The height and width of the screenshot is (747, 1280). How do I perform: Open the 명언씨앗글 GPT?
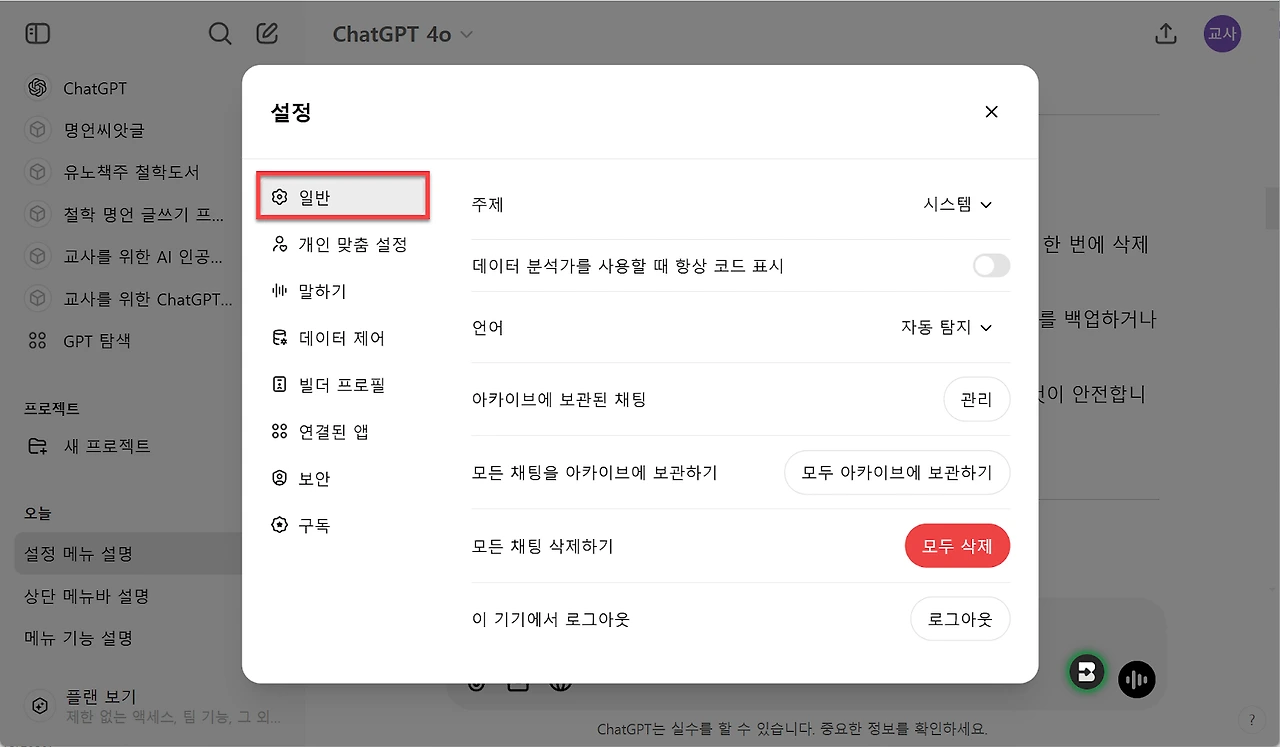(128, 130)
